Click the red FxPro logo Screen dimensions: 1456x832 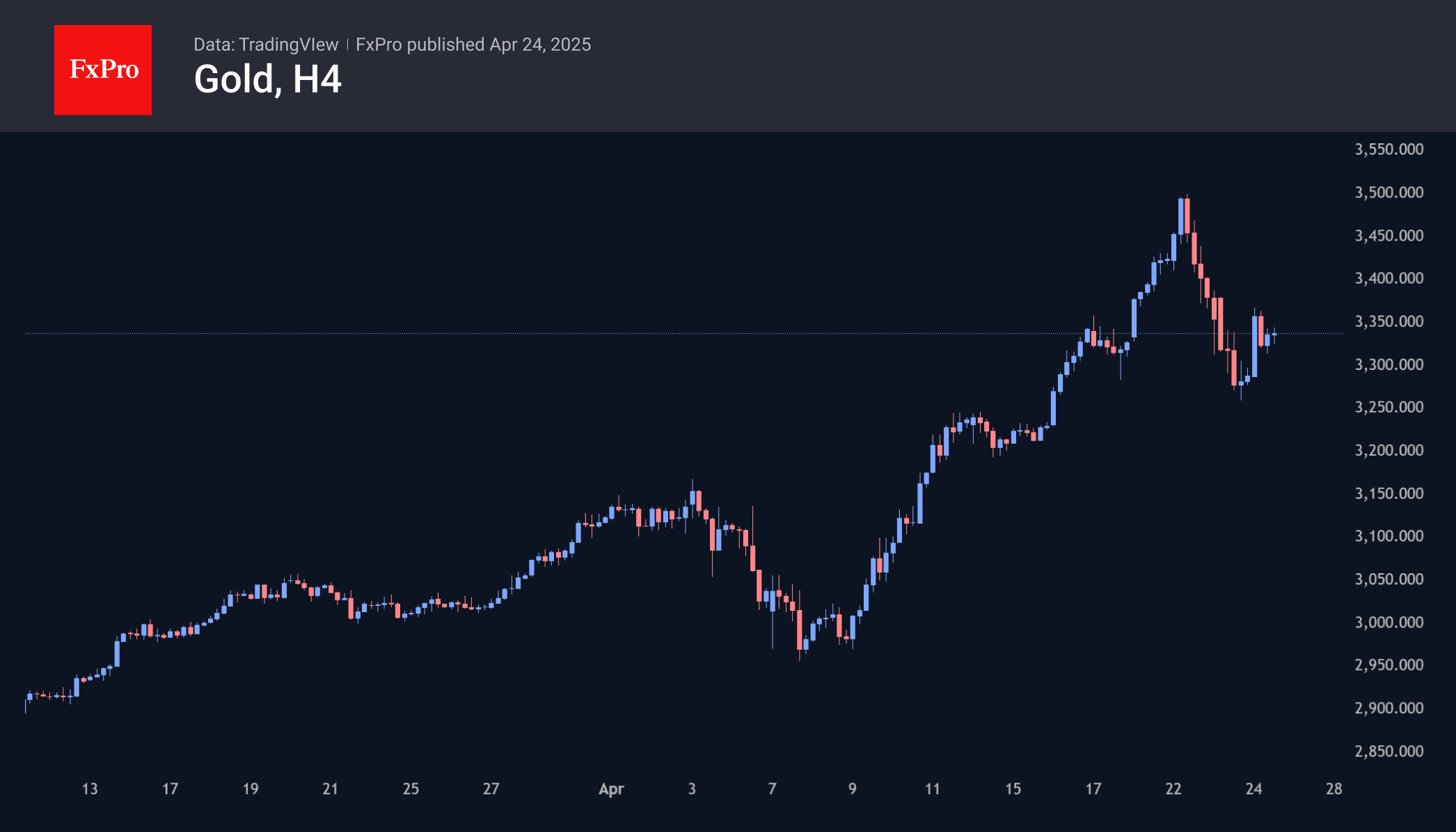coord(103,70)
